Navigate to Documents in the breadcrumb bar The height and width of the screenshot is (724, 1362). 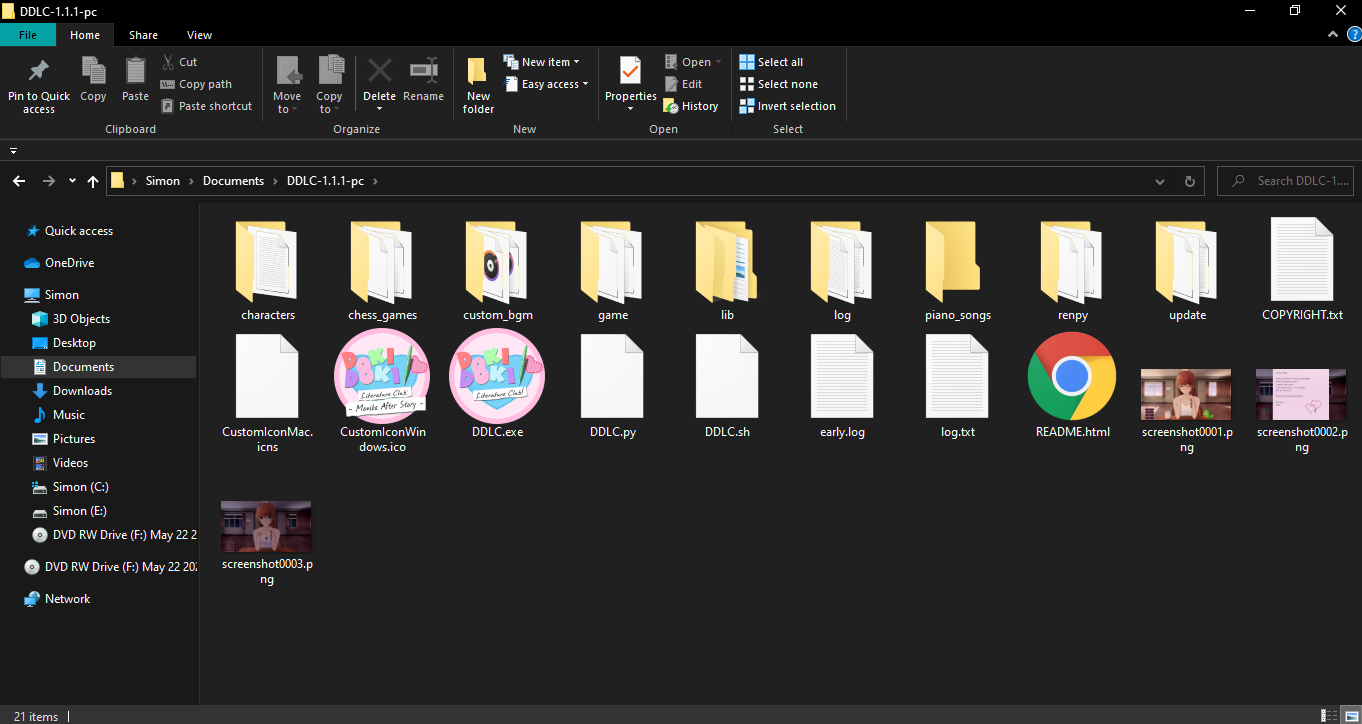tap(233, 181)
